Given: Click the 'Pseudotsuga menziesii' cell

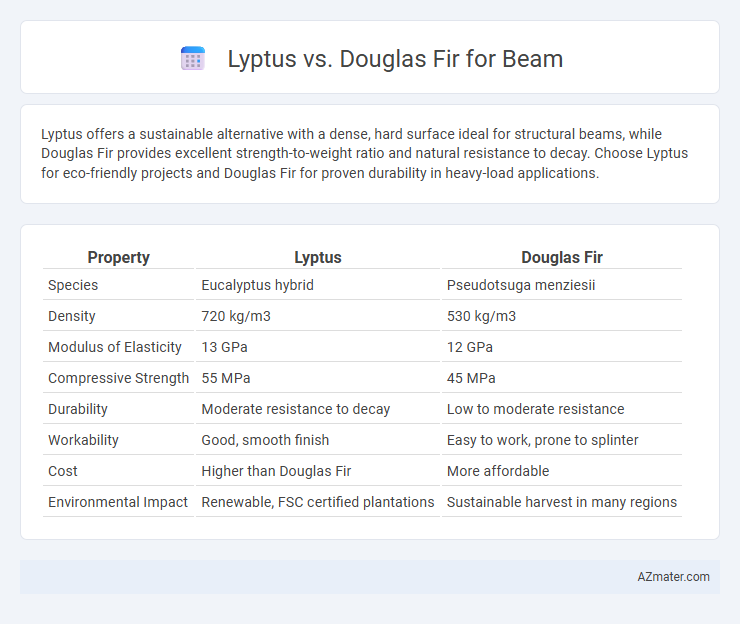Looking at the screenshot, I should click(x=521, y=285).
